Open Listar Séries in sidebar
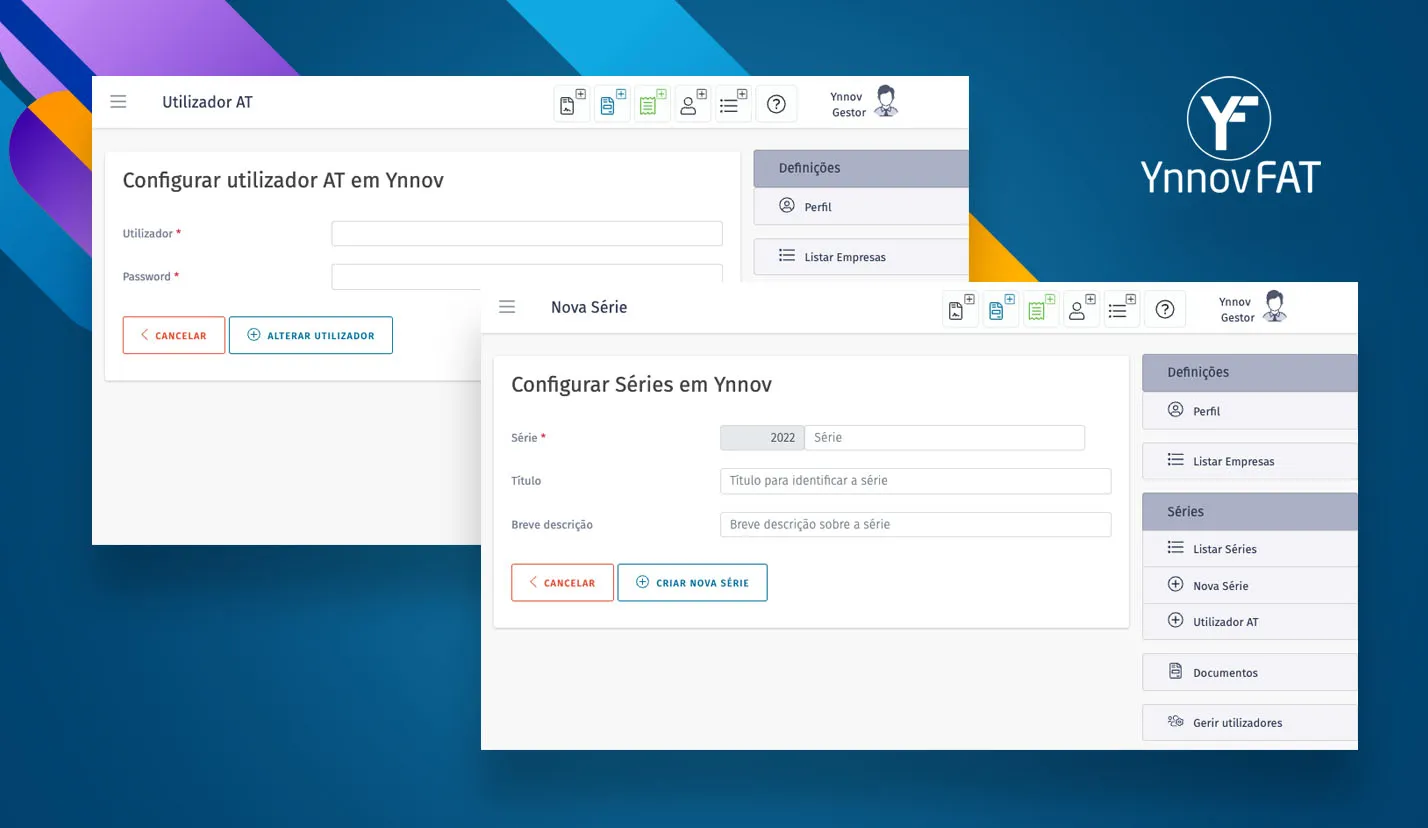Image resolution: width=1428 pixels, height=828 pixels. pos(1250,548)
